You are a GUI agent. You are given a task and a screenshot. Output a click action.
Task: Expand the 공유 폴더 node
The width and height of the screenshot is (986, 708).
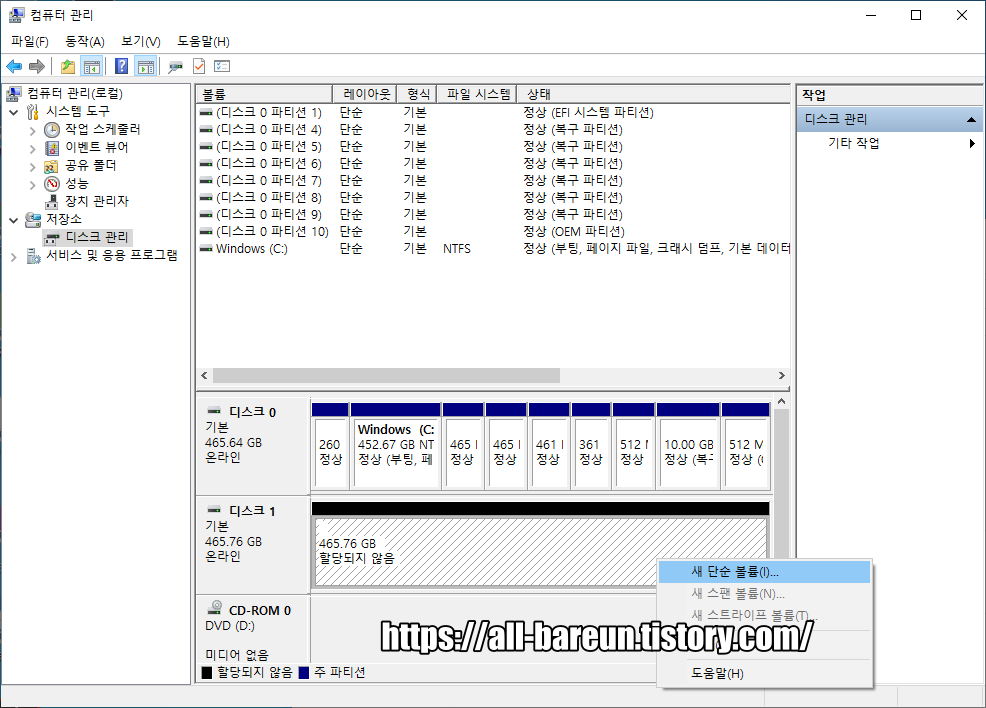[x=33, y=167]
